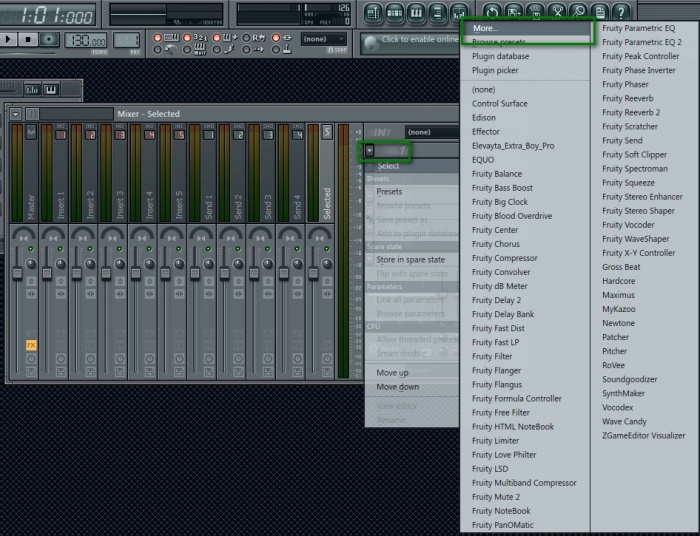Click the Insert 5 pan arc control
The image size is (700, 536).
pos(172,234)
